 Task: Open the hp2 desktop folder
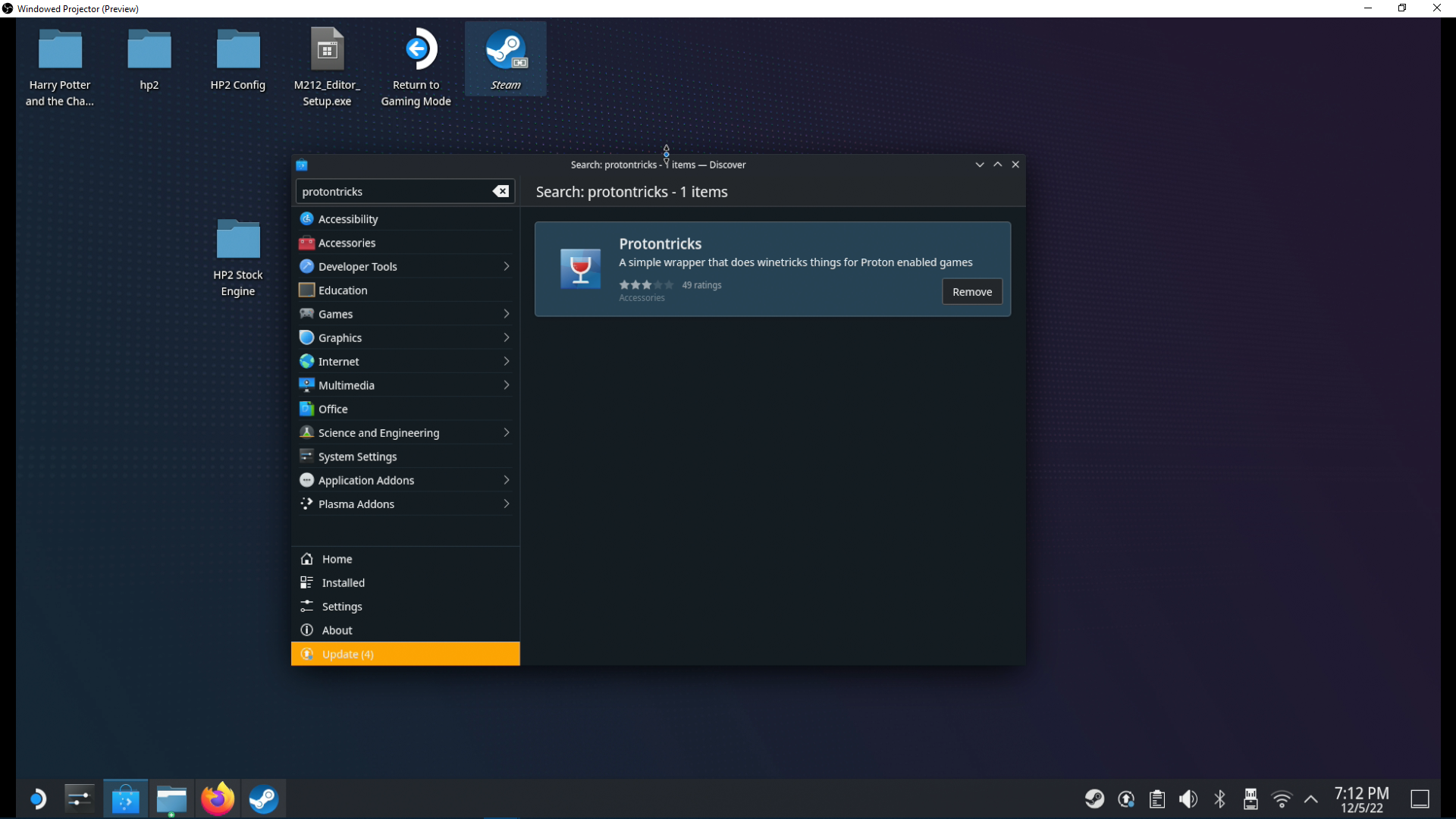click(x=149, y=61)
